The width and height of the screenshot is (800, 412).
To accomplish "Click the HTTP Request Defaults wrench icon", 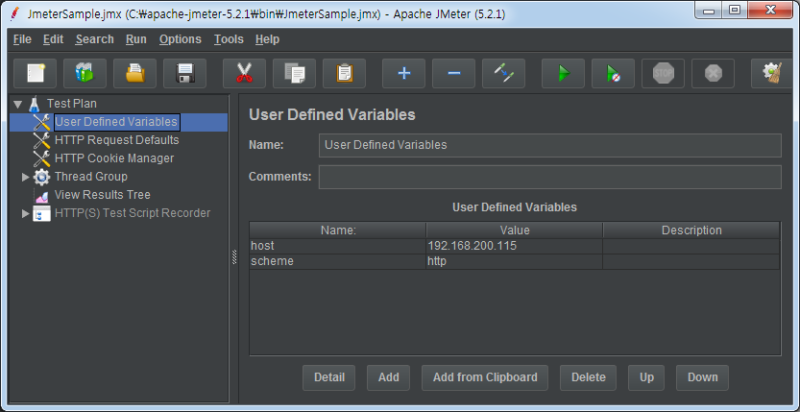I will pos(42,140).
